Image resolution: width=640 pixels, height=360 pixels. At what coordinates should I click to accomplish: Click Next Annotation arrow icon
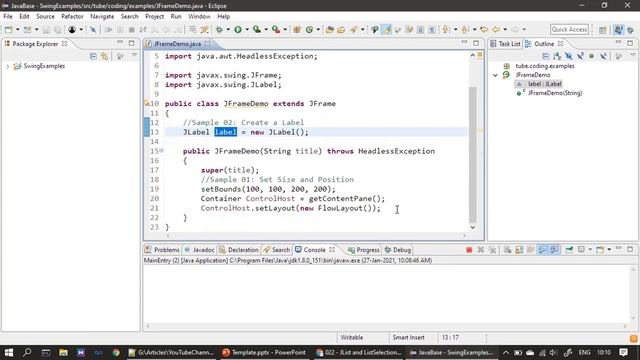point(446,29)
